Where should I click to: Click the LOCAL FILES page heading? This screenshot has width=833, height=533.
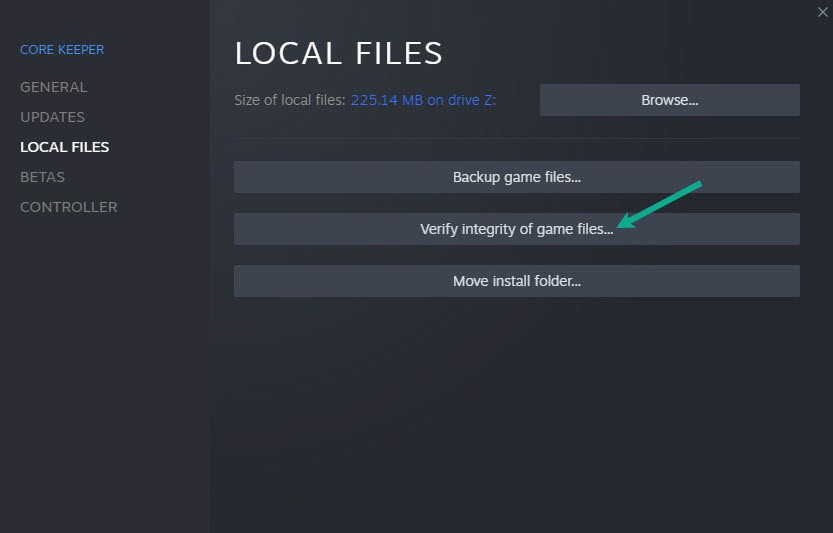coord(338,53)
